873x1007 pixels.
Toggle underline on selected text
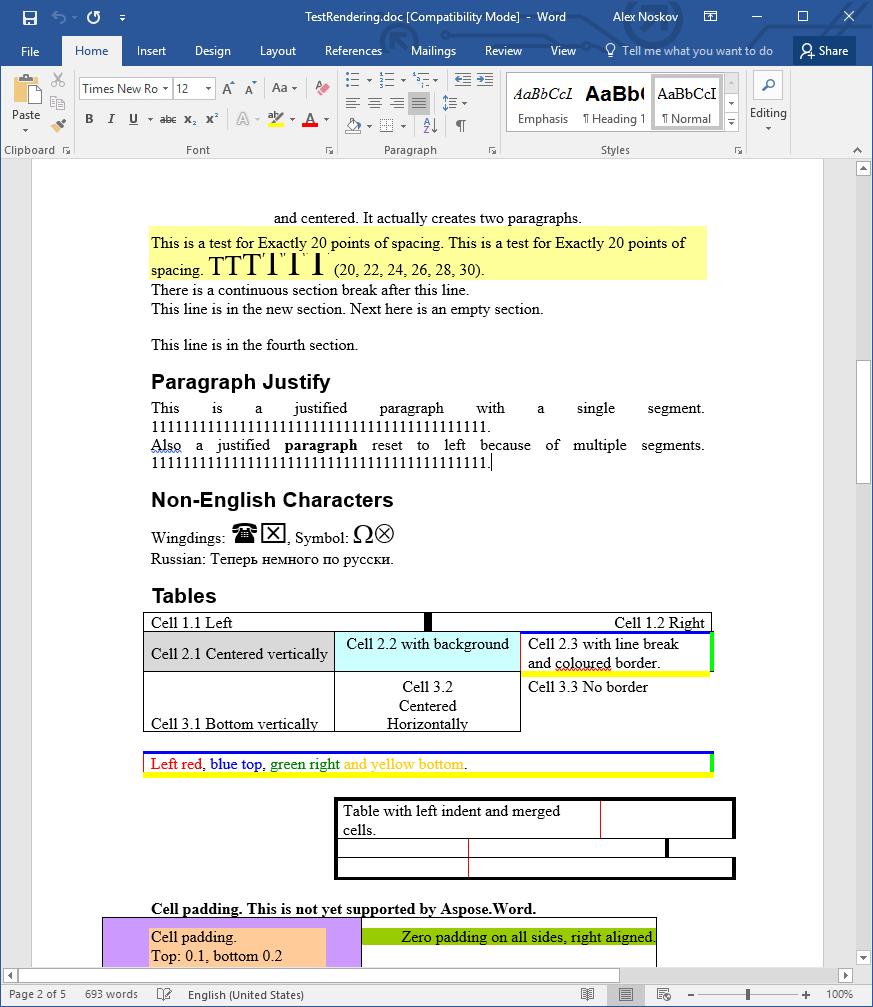(x=131, y=119)
